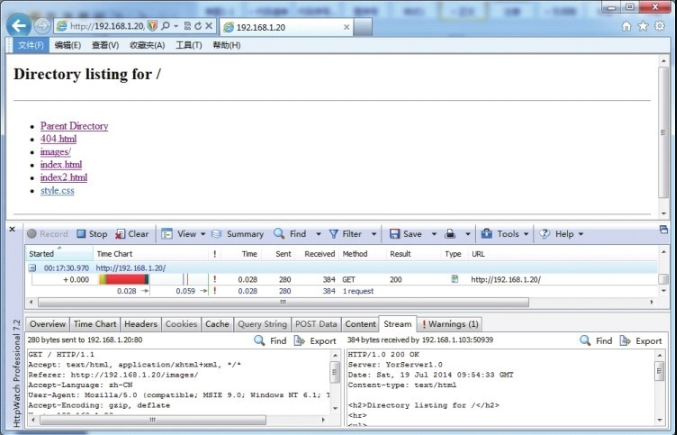
Task: Switch to the Cache tab
Action: [217, 324]
